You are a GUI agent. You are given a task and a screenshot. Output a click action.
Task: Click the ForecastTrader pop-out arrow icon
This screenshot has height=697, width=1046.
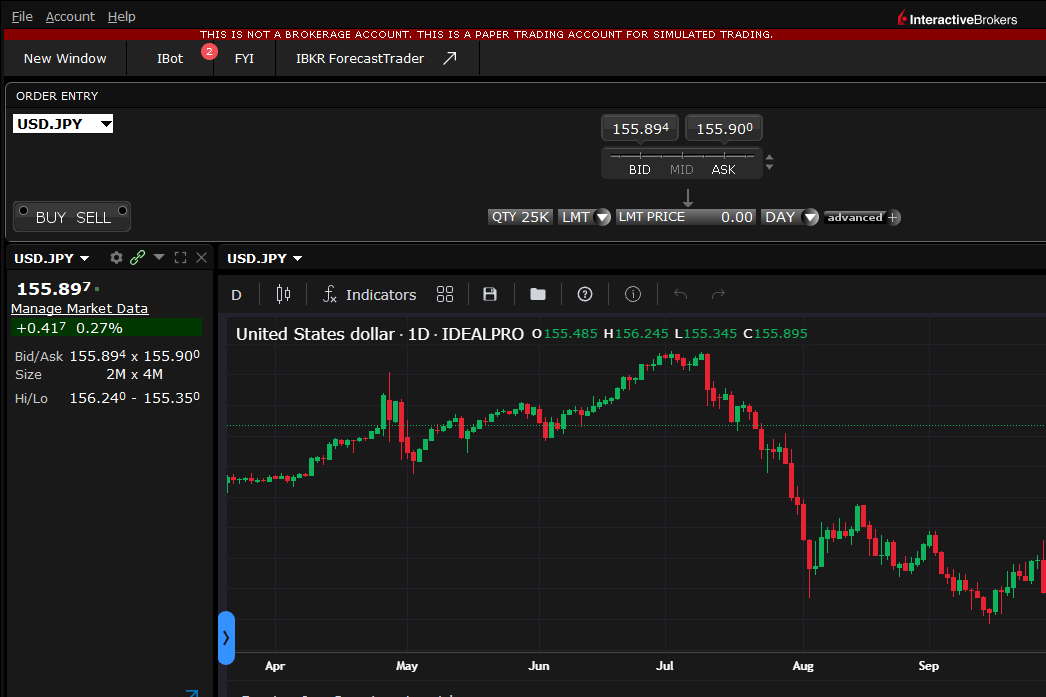450,58
